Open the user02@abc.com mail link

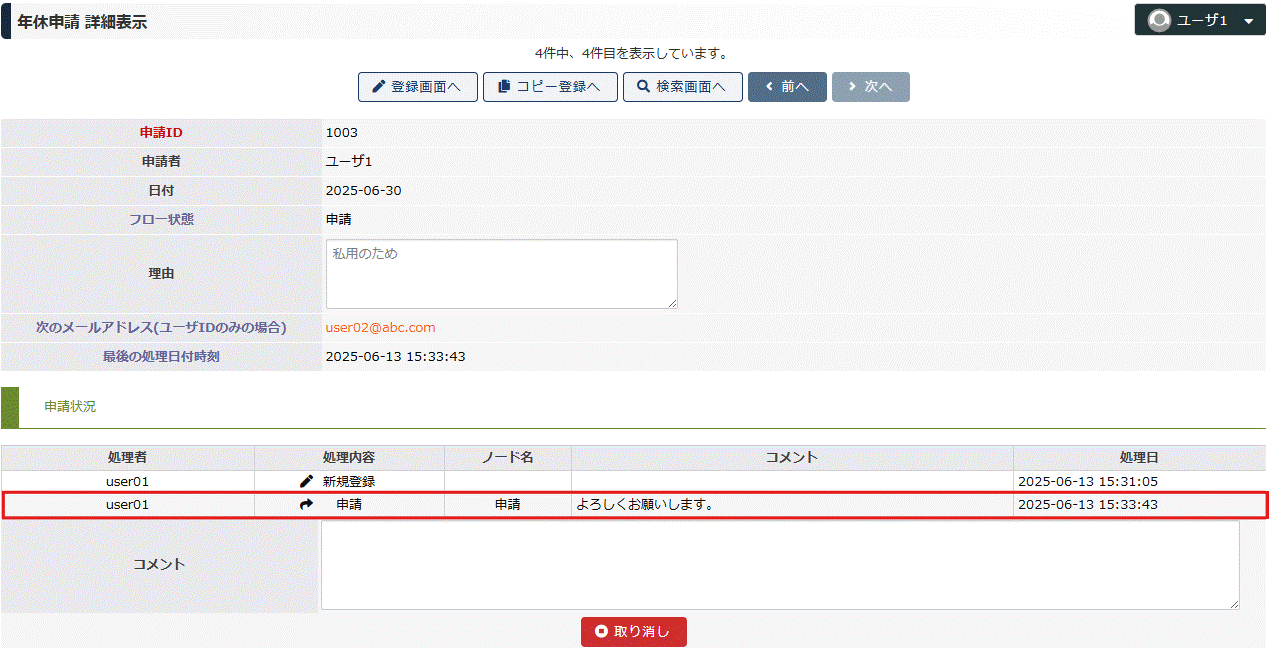(x=381, y=328)
